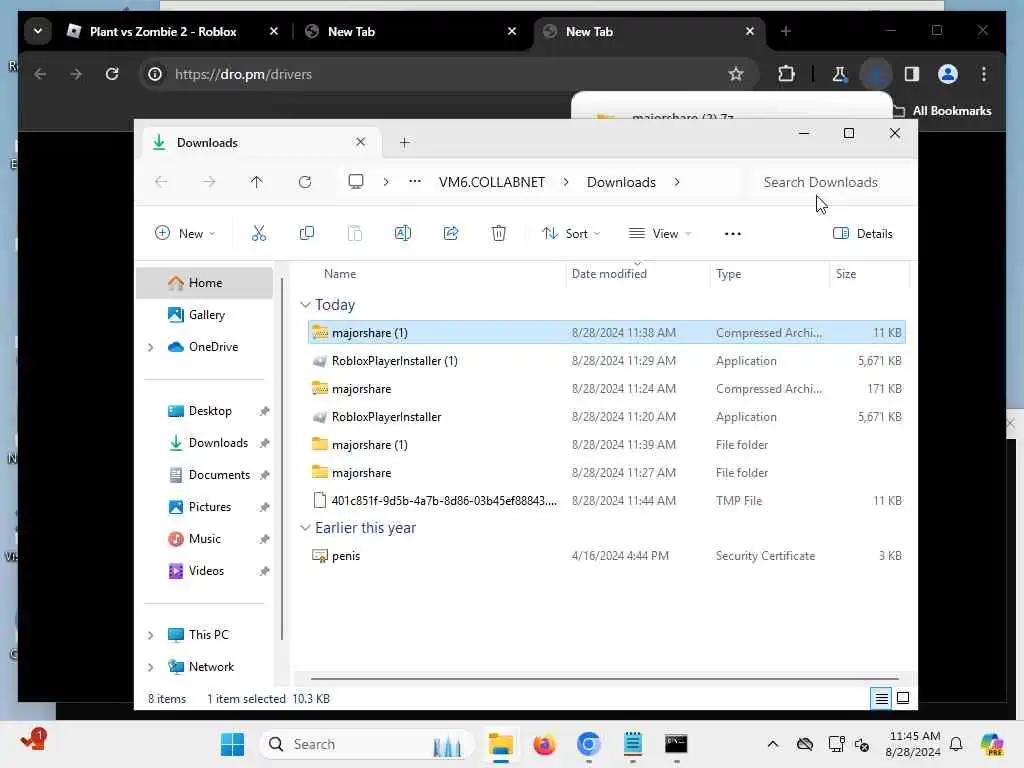
Task: Expand OneDrive in navigation pane
Action: coord(151,347)
